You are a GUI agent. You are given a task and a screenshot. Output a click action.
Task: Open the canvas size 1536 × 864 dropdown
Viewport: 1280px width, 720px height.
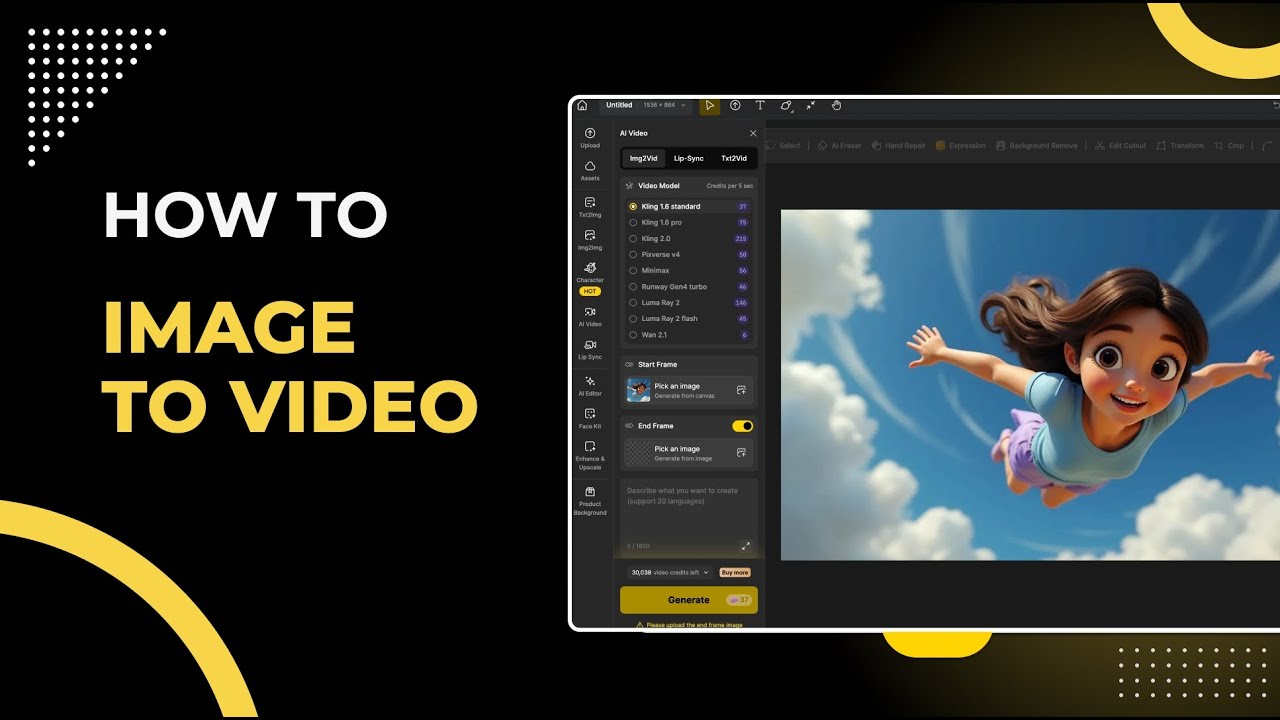click(665, 105)
